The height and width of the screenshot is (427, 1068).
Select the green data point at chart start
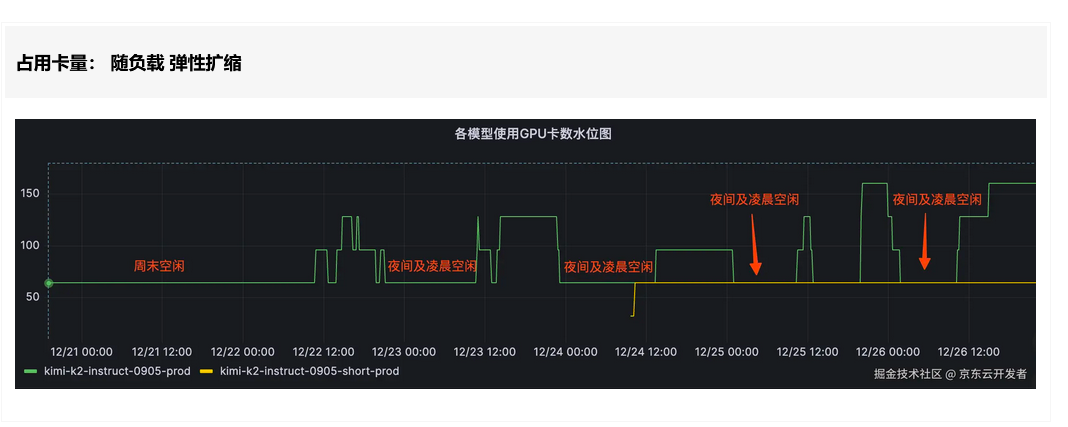click(48, 283)
